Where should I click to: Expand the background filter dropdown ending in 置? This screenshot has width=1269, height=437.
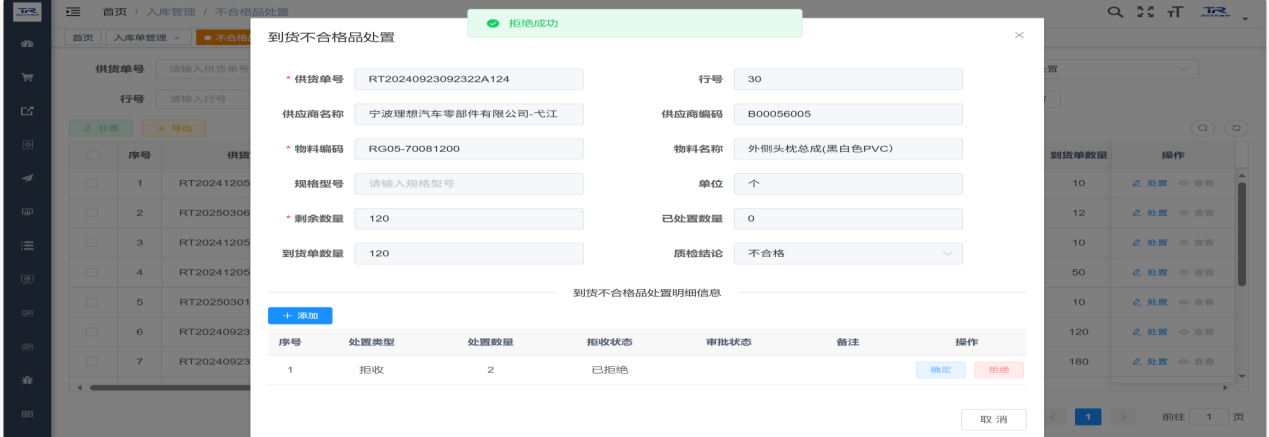(1120, 69)
